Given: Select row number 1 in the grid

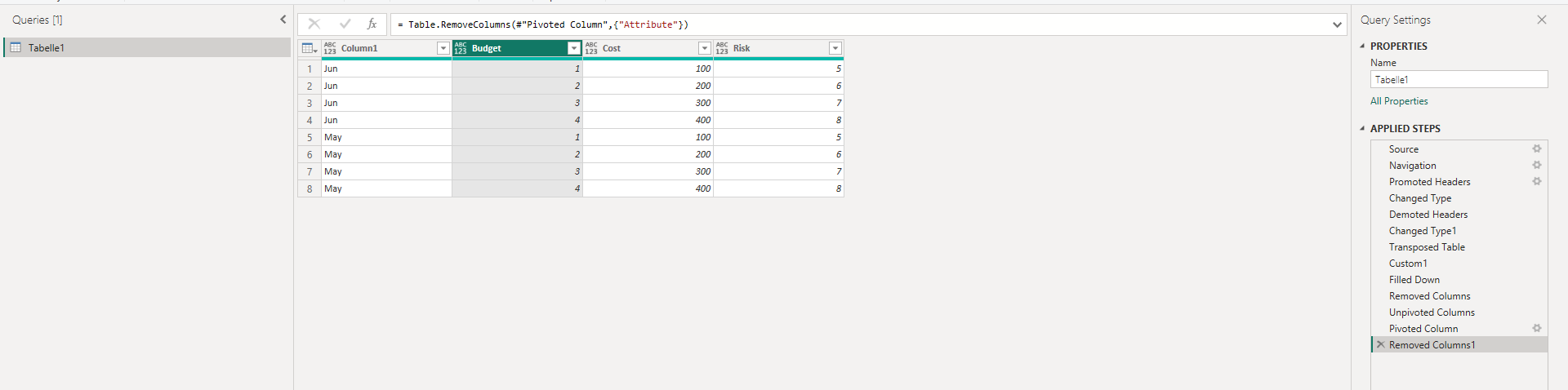Looking at the screenshot, I should (x=310, y=69).
